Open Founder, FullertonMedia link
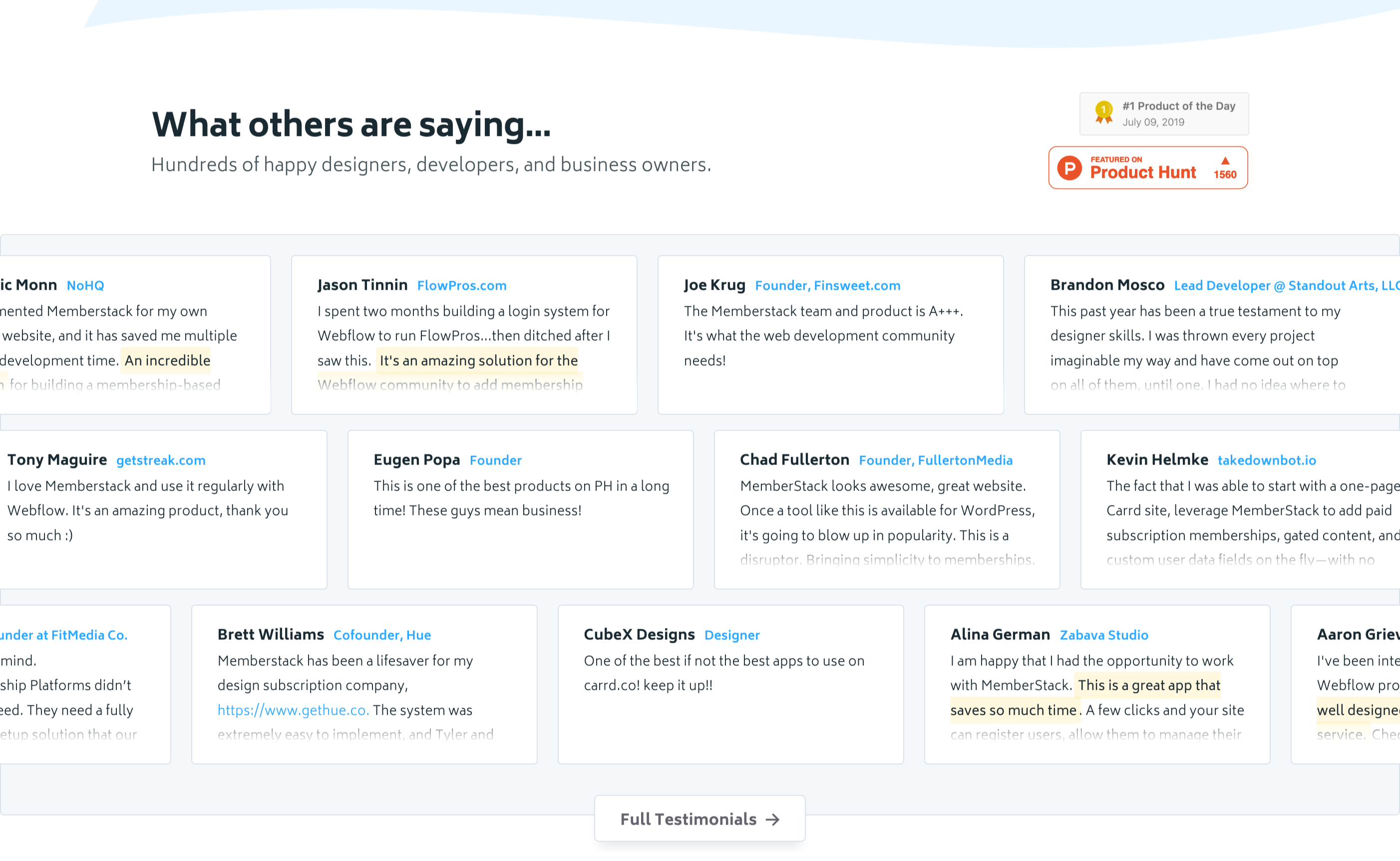This screenshot has height=861, width=1400. pyautogui.click(x=936, y=460)
